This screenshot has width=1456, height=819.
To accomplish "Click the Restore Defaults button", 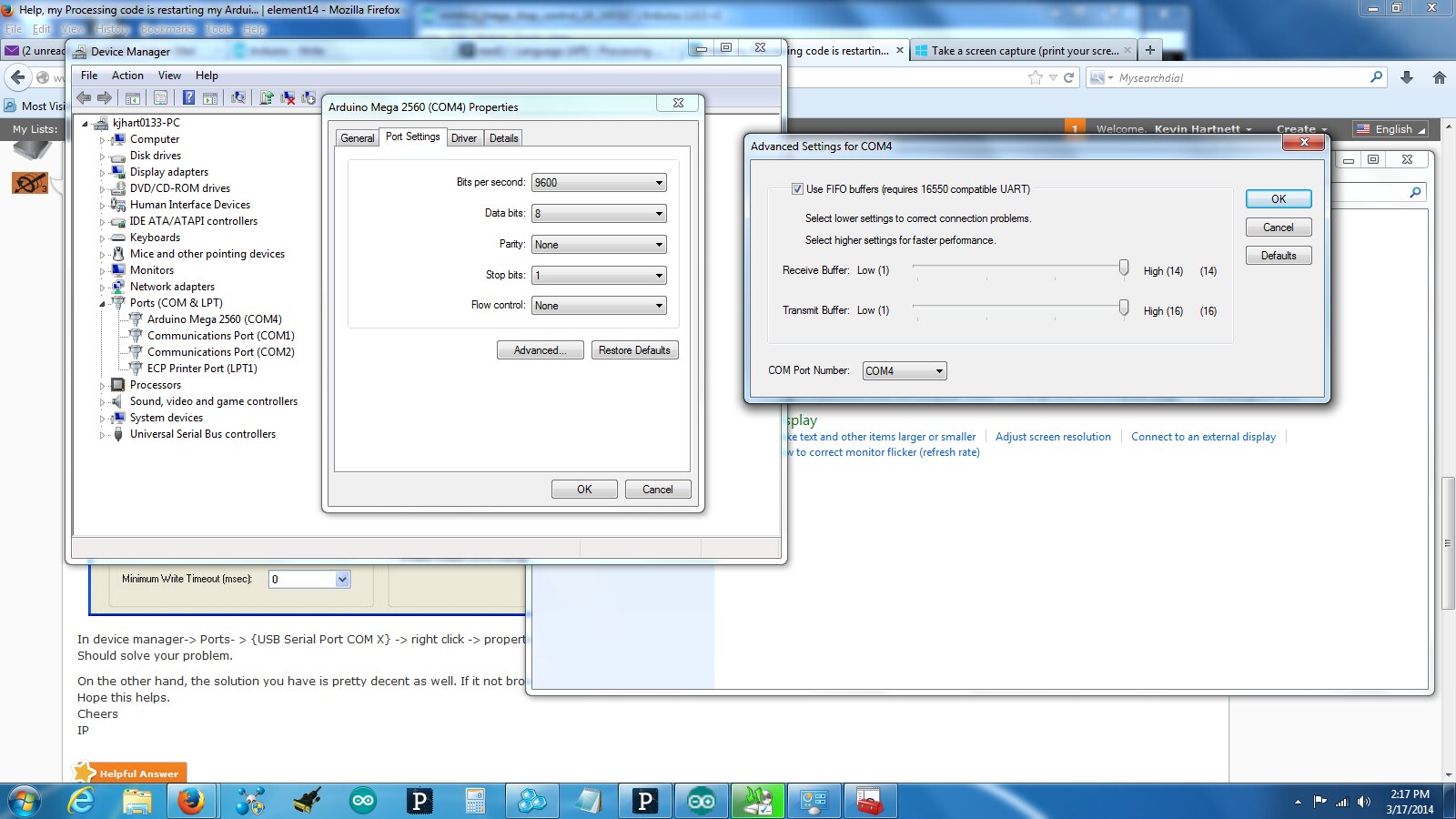I will [x=634, y=350].
